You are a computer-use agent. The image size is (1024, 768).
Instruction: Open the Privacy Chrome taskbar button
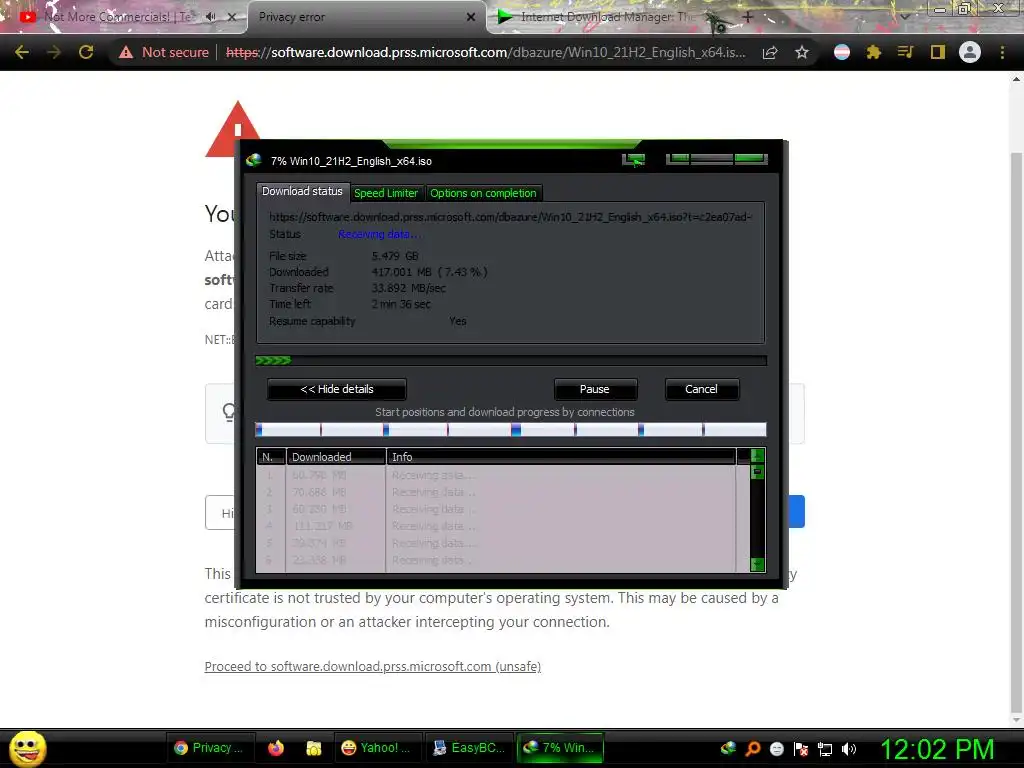click(x=208, y=748)
